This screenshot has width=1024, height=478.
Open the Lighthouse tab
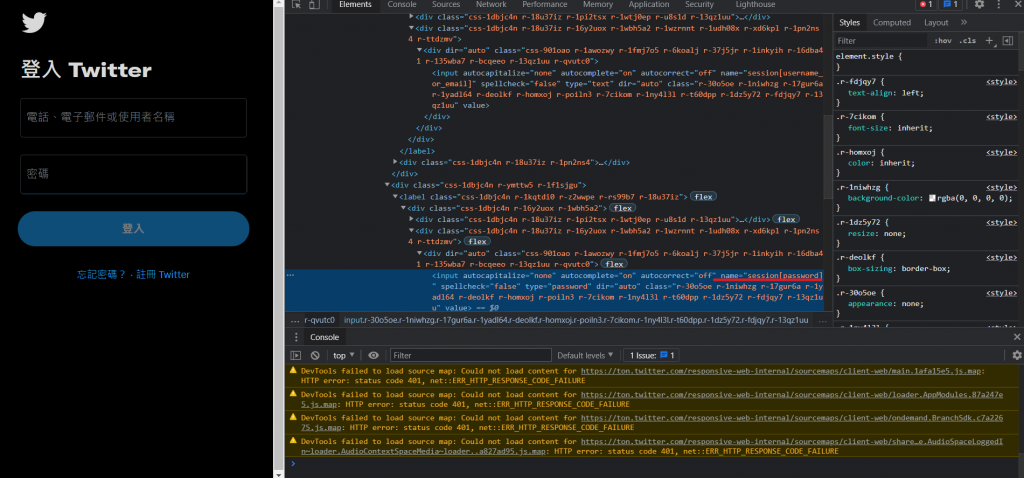755,5
